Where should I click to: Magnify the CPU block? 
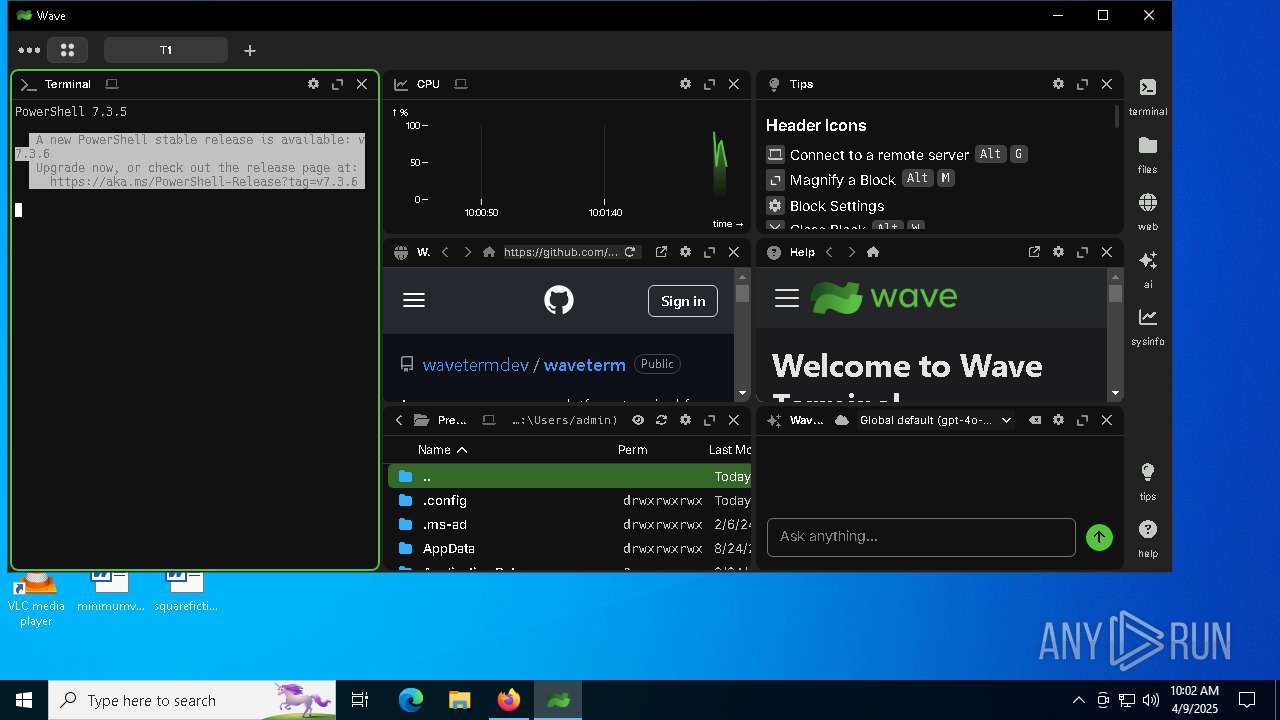coord(710,84)
